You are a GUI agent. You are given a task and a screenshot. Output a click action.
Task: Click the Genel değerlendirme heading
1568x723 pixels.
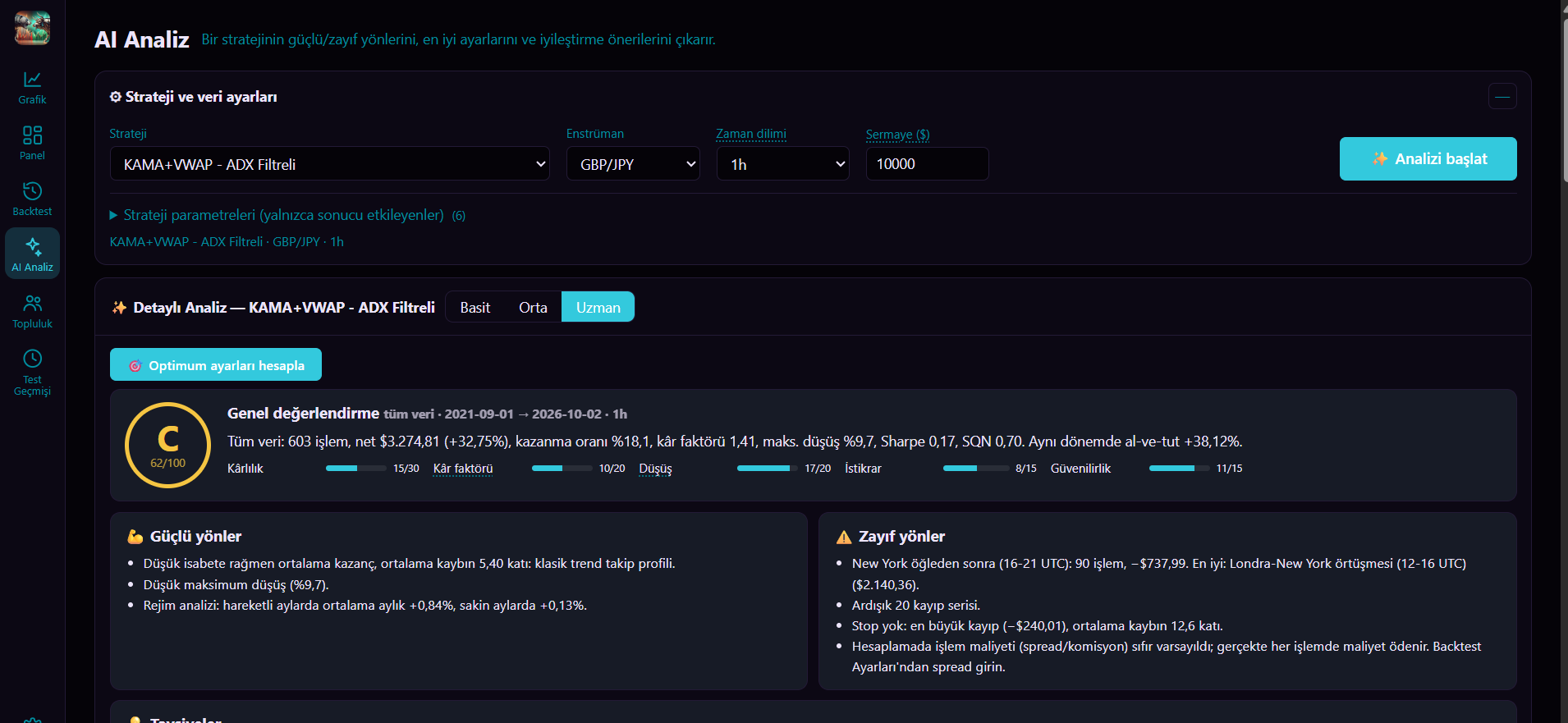point(303,414)
